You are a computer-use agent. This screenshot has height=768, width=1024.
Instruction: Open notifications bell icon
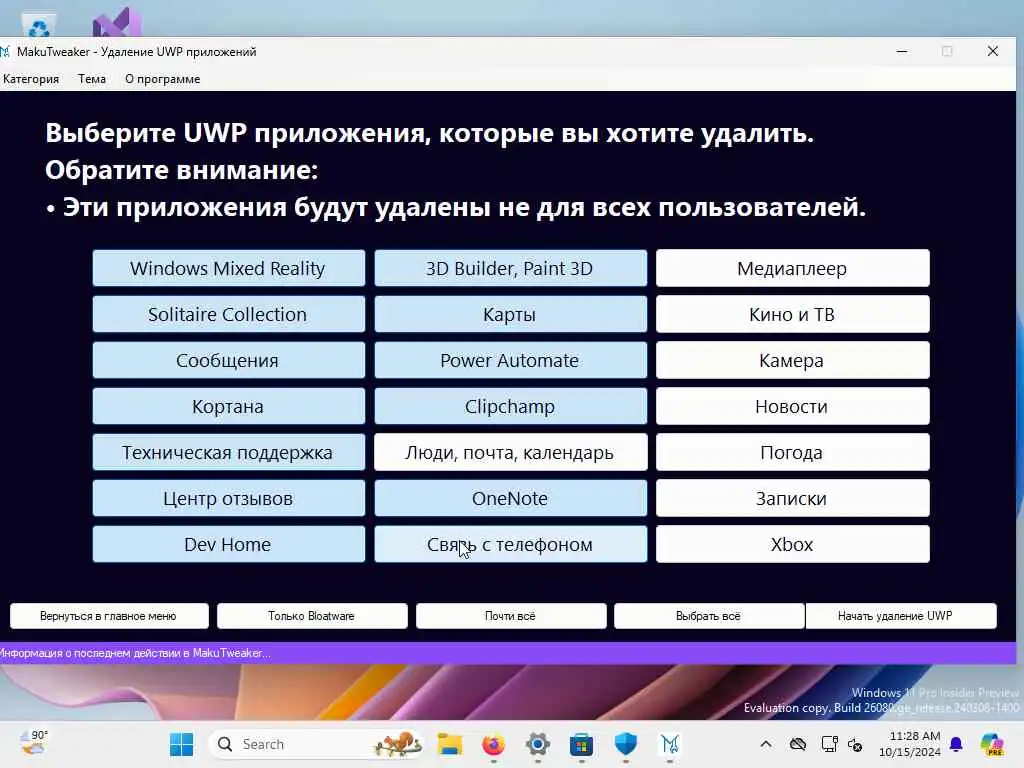(956, 744)
